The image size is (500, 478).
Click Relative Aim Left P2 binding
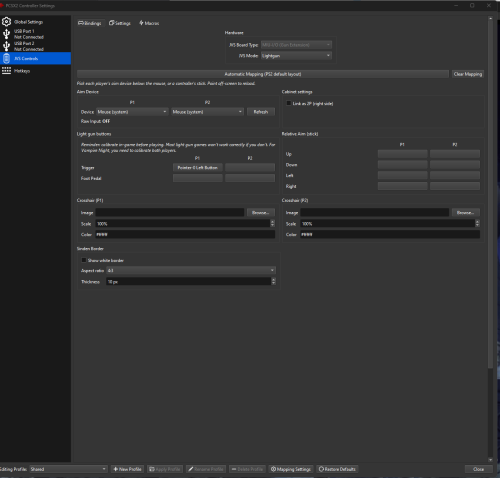click(455, 175)
